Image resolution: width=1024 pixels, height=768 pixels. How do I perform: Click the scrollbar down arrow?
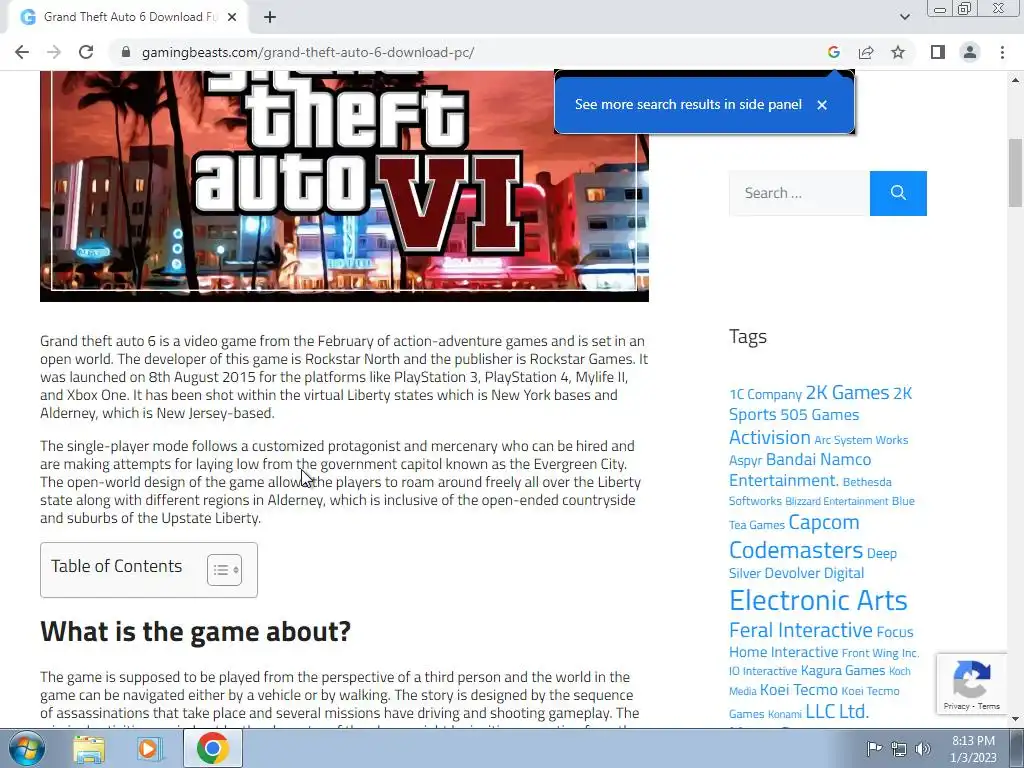coord(1016,719)
